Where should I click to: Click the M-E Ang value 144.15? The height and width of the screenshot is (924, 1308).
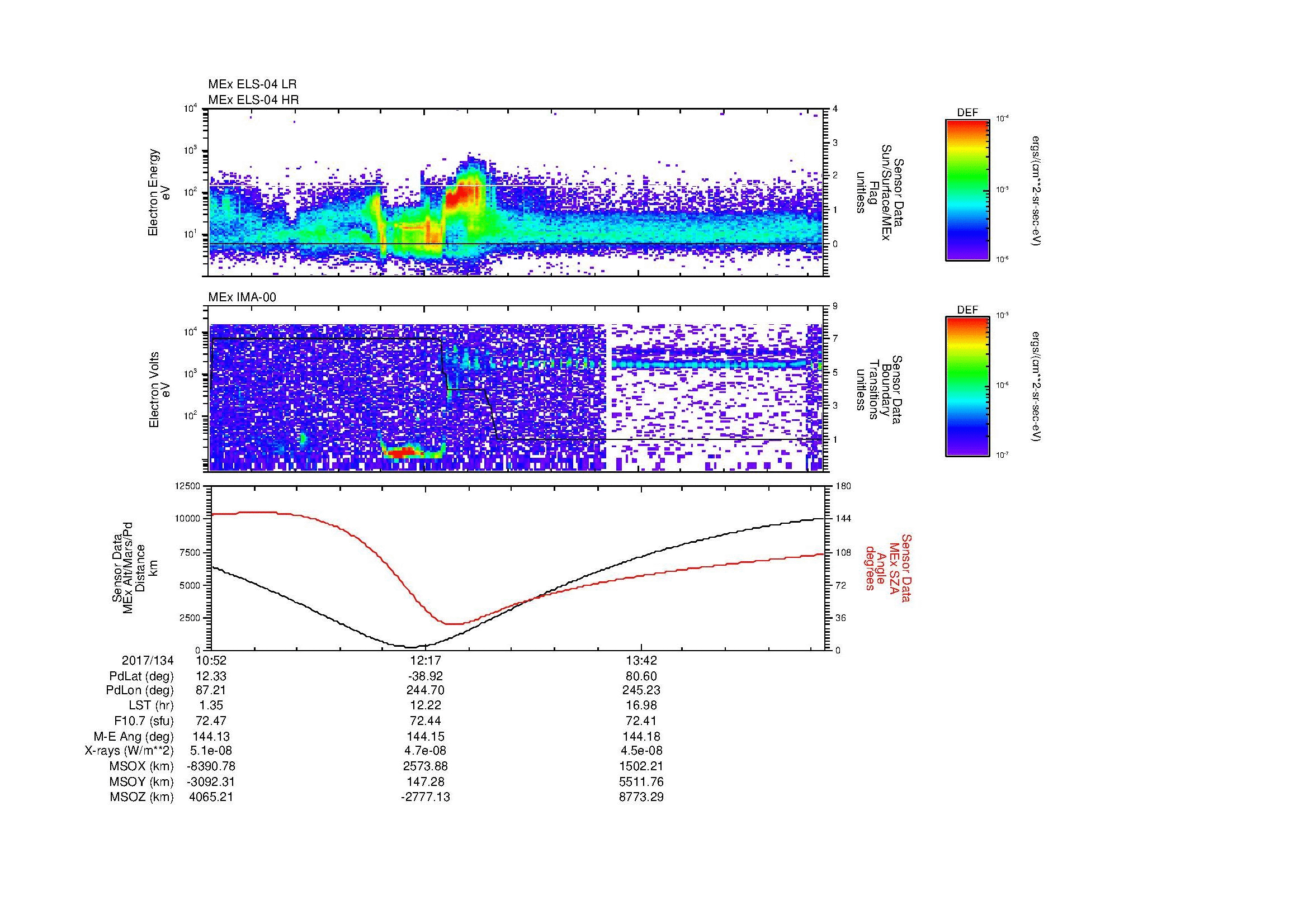(x=426, y=736)
